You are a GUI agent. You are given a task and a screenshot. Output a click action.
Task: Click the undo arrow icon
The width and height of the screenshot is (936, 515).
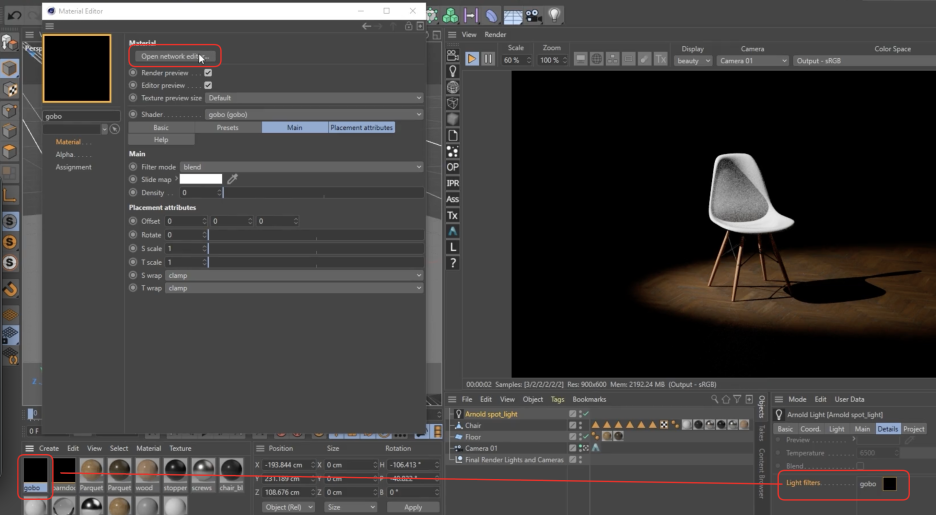[x=15, y=15]
